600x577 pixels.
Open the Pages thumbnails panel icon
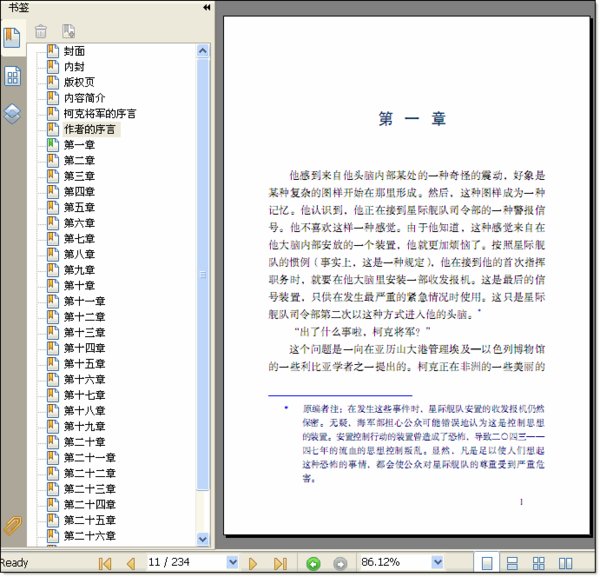(x=12, y=76)
